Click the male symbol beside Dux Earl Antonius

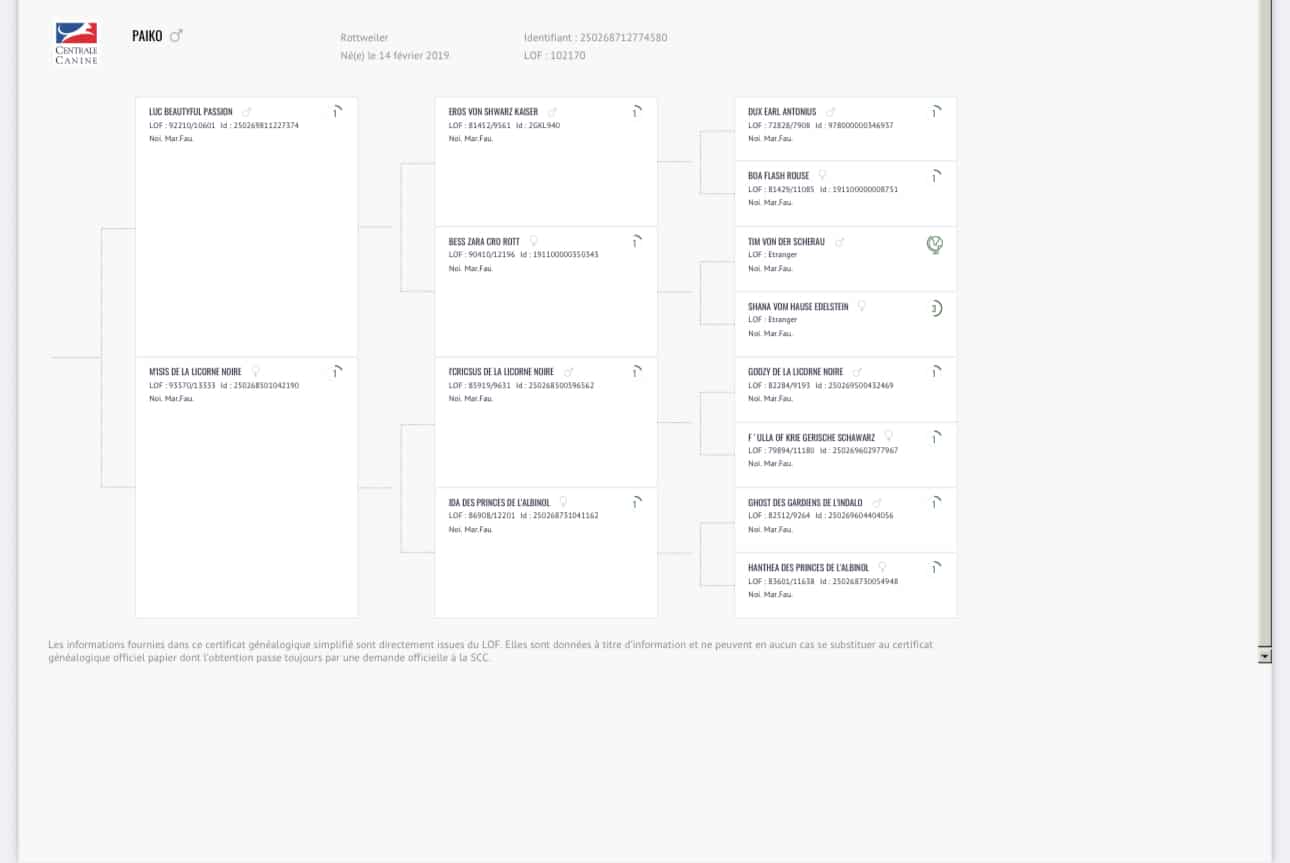point(830,112)
